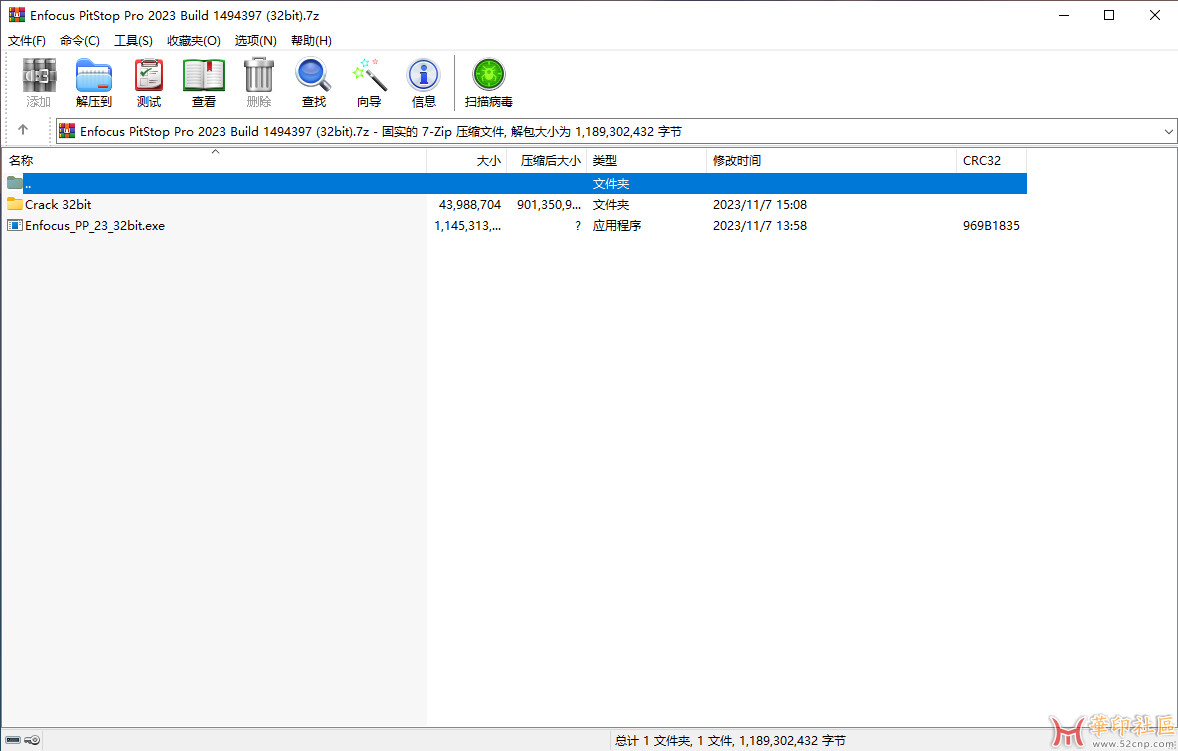1178x751 pixels.
Task: Open the Options (选项) menu
Action: coord(255,41)
